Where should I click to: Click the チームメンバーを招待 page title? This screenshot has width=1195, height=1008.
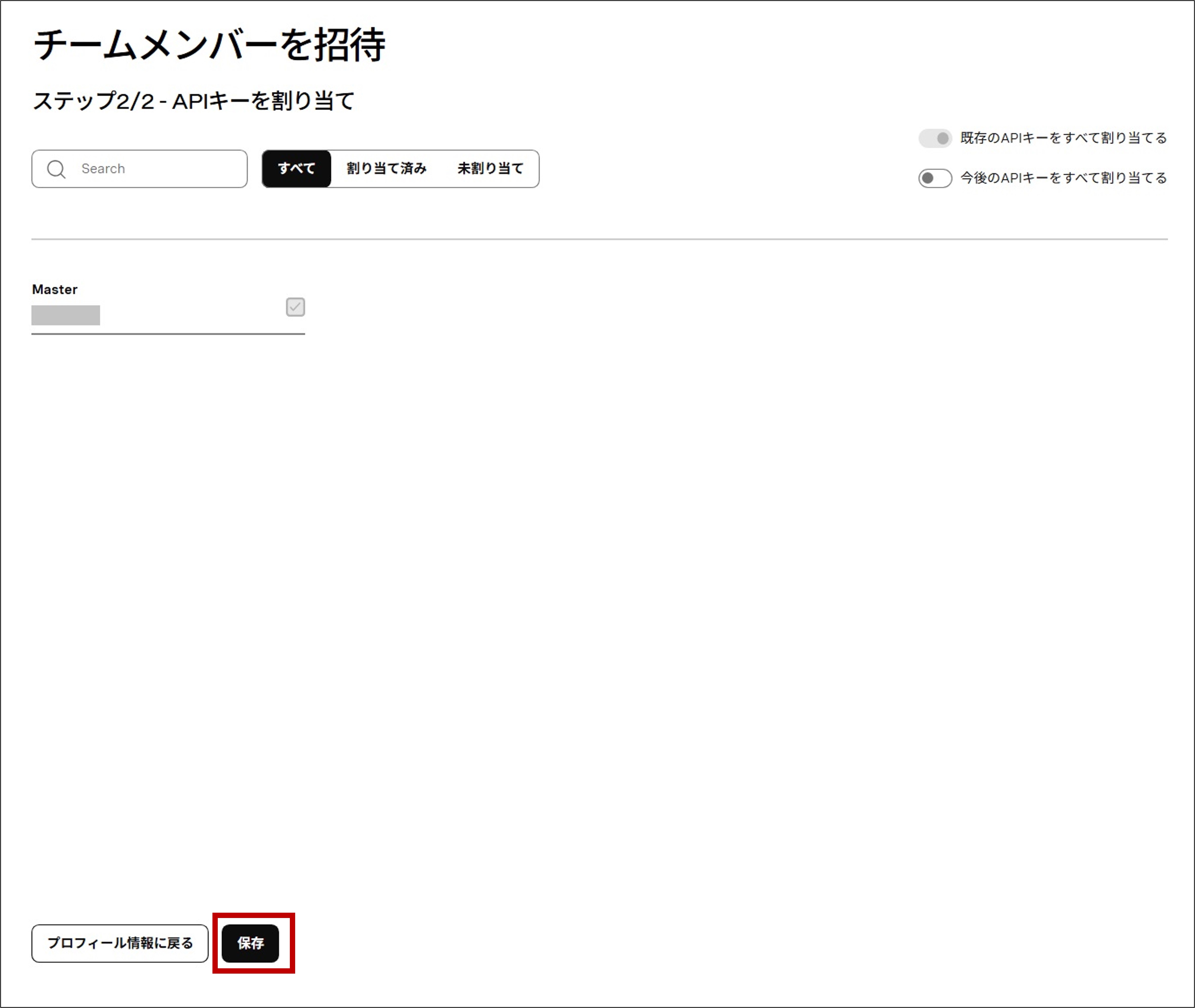(209, 44)
